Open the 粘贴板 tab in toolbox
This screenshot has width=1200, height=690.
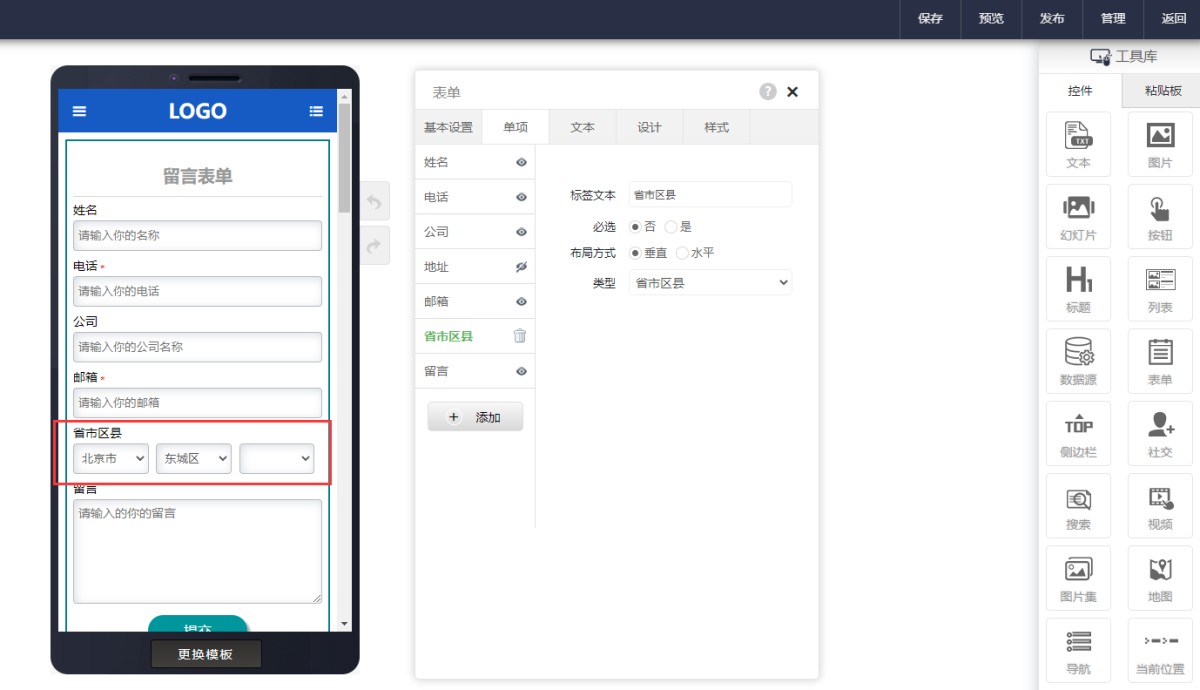point(1162,91)
